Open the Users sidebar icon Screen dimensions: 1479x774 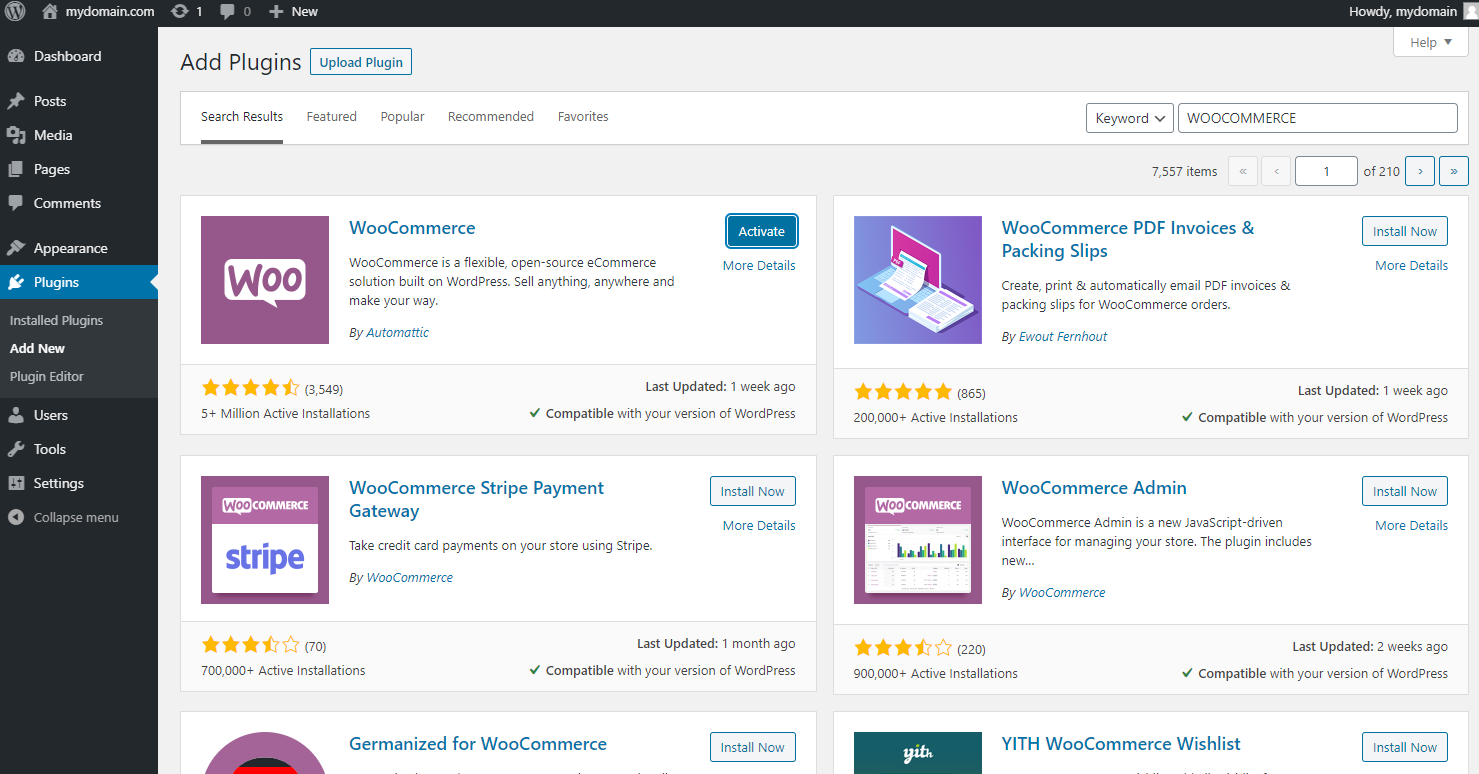[x=16, y=415]
